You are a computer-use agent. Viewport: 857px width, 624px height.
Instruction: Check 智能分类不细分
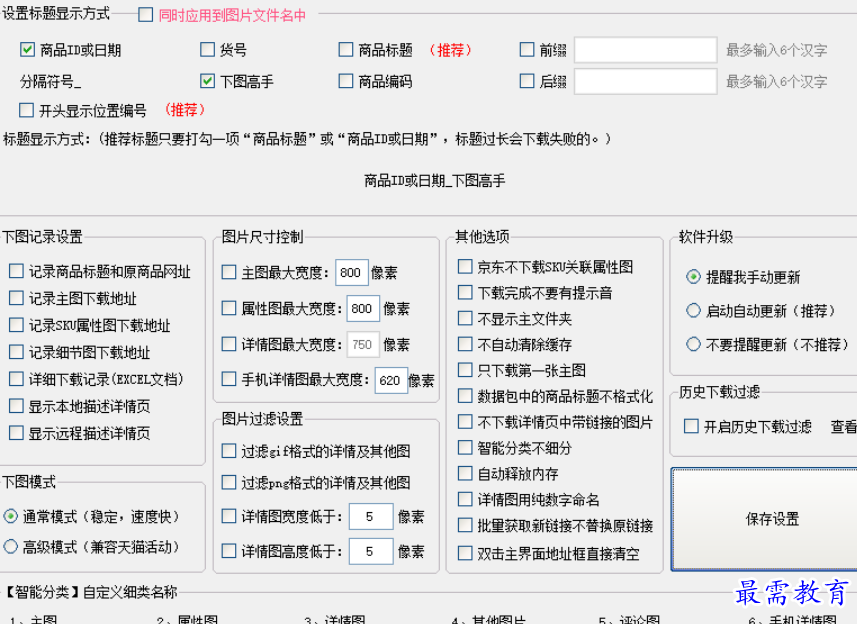[465, 448]
